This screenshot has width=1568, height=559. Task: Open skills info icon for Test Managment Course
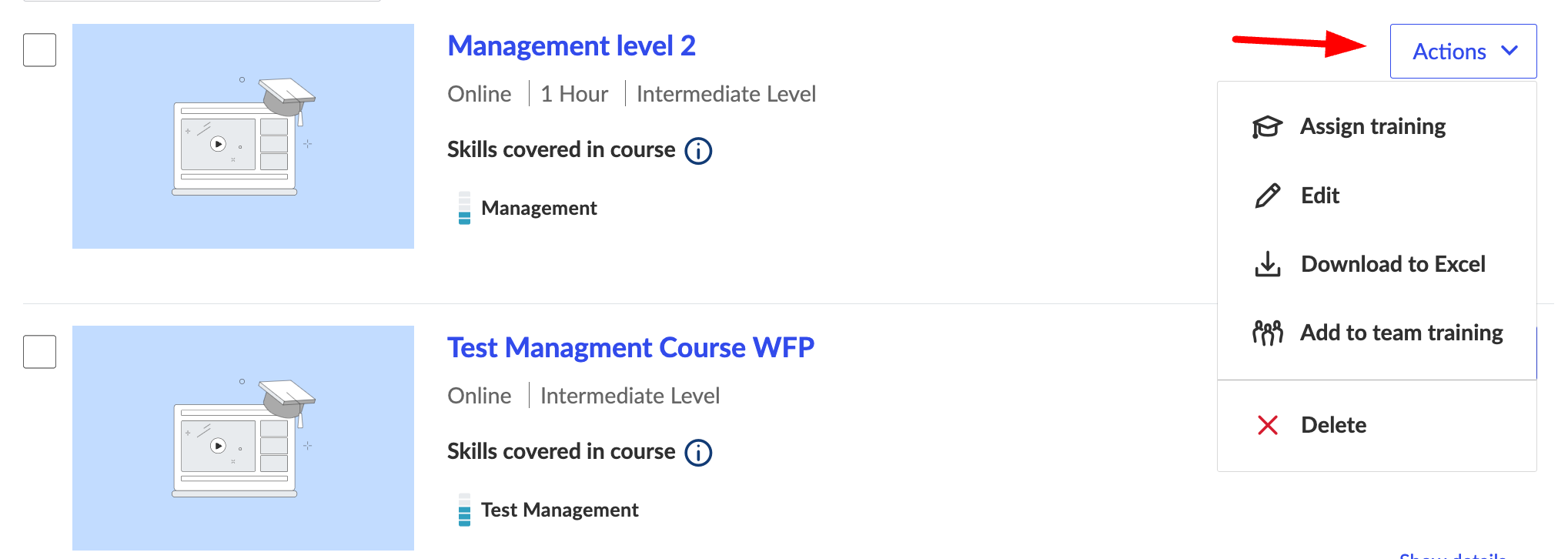[698, 452]
